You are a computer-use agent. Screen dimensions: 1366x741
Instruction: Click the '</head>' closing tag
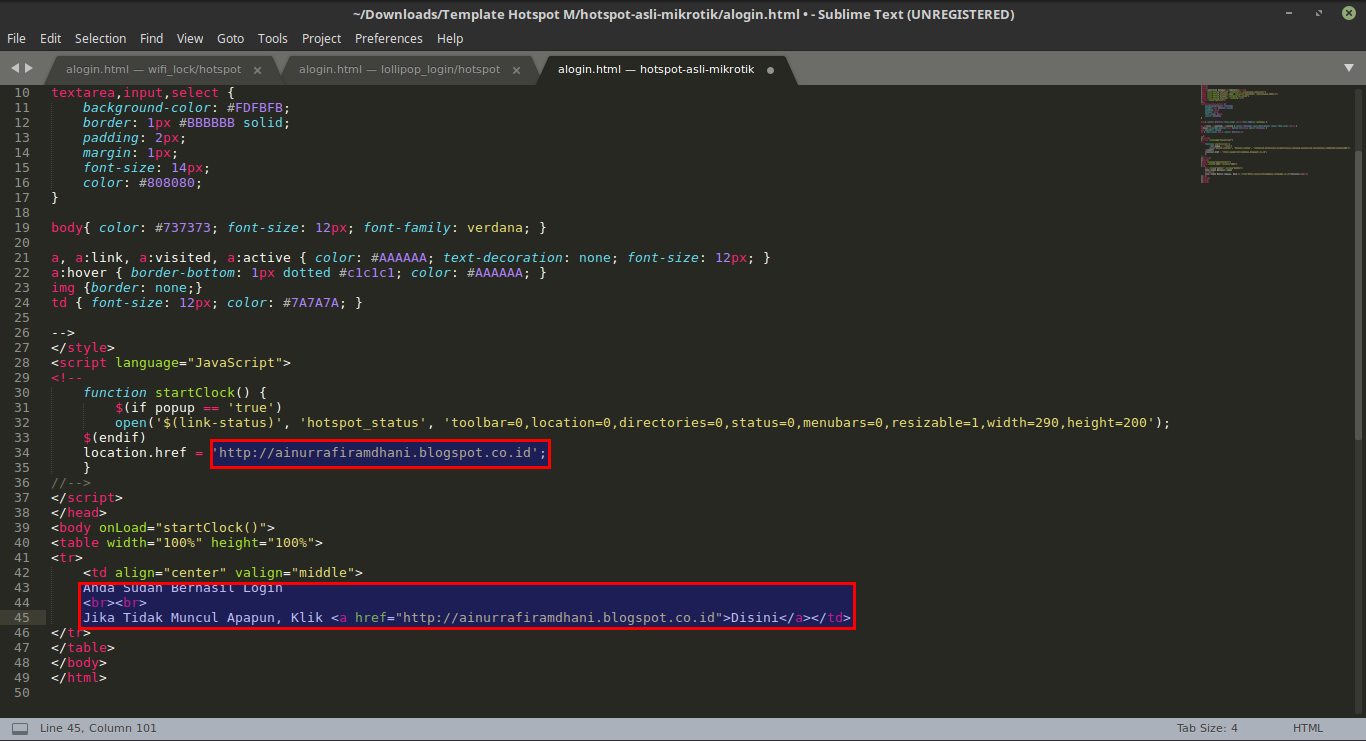(x=79, y=513)
